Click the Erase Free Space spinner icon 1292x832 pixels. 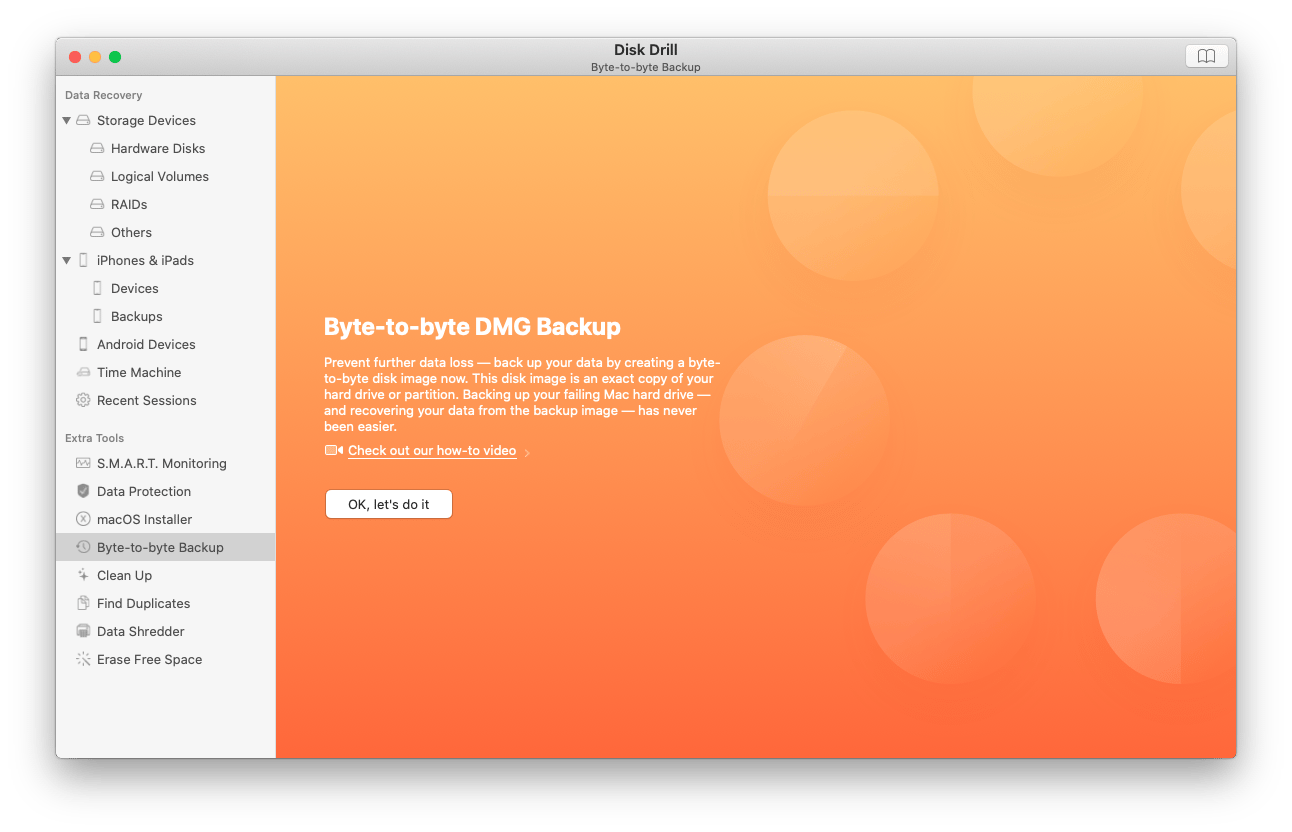coord(83,659)
